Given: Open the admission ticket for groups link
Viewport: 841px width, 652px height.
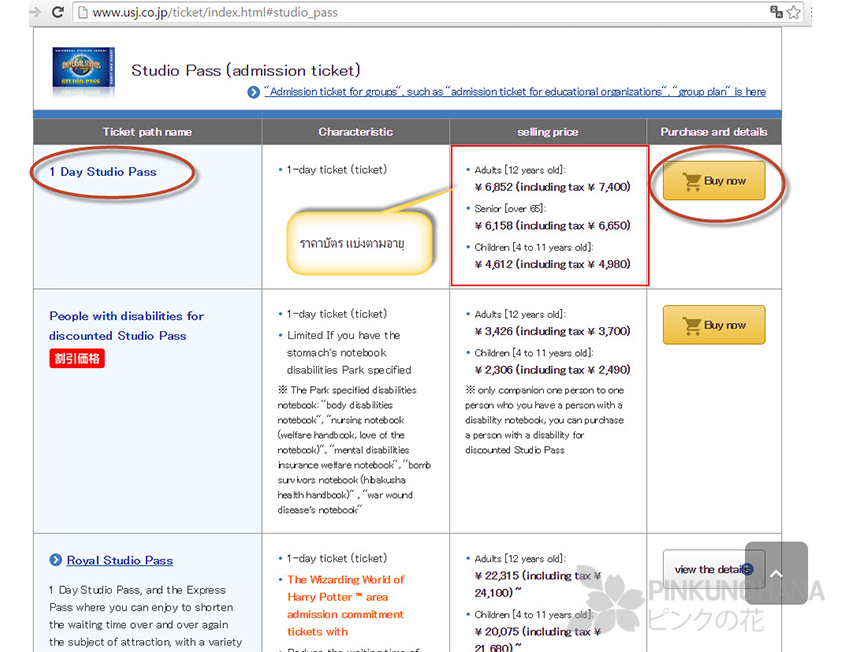Looking at the screenshot, I should (515, 92).
